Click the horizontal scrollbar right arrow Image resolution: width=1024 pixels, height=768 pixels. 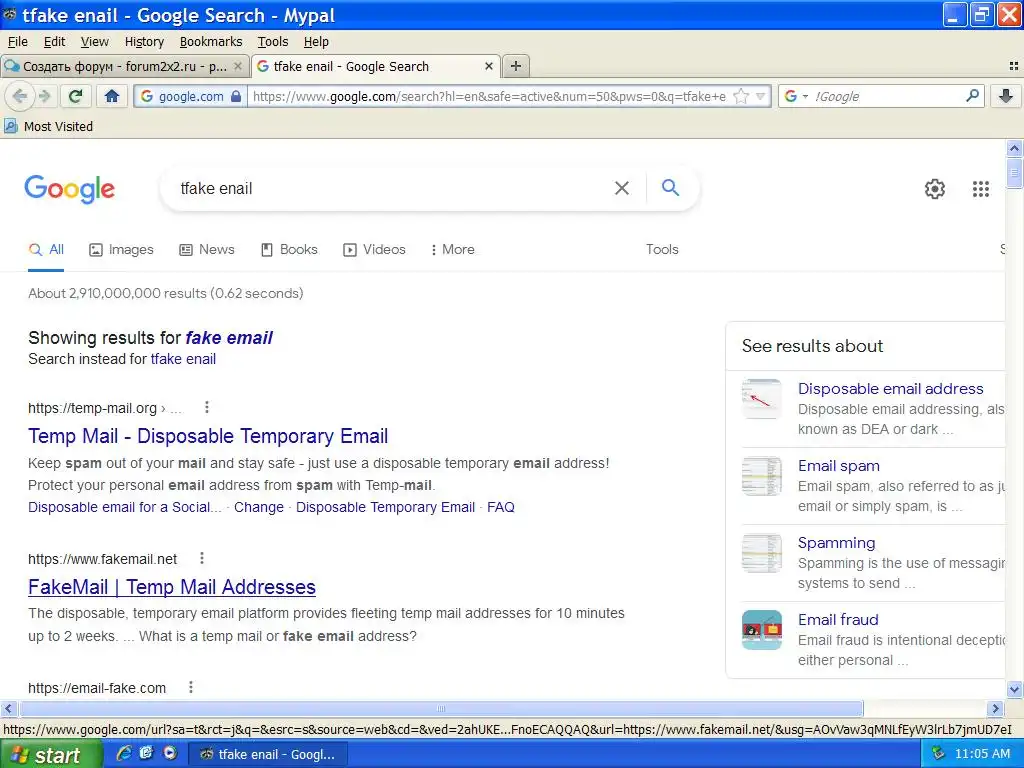[x=995, y=709]
